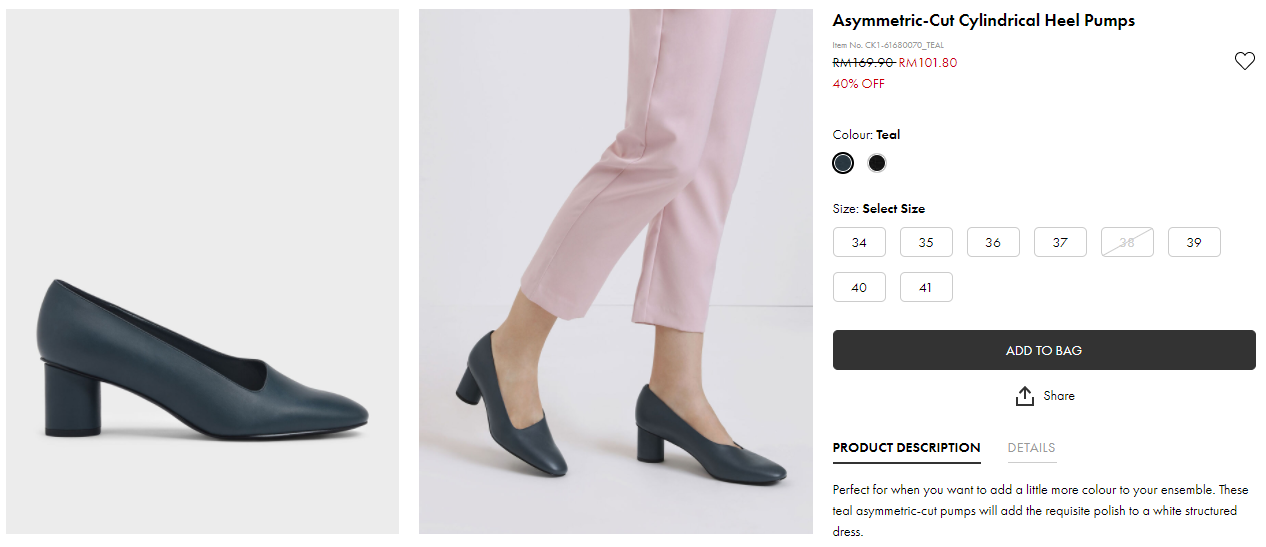Select size 37
Viewport: 1266px width, 547px height.
click(x=1060, y=243)
